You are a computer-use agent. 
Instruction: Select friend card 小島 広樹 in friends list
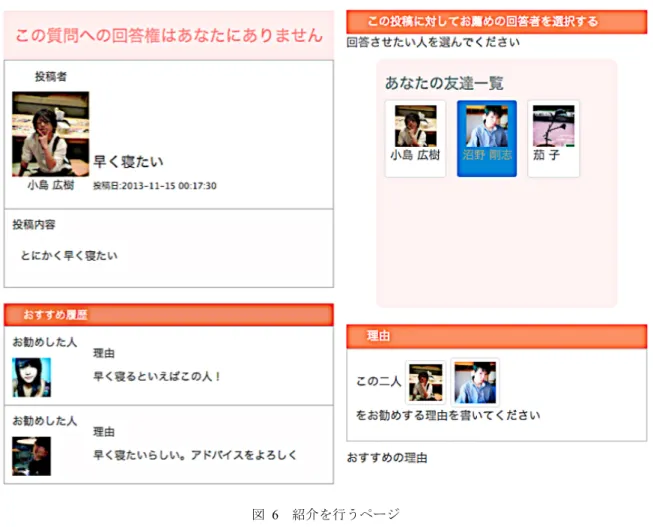[x=415, y=139]
